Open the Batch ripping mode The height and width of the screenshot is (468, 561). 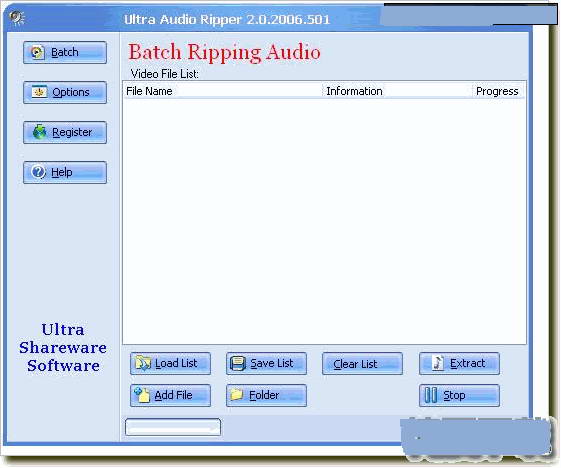click(65, 53)
